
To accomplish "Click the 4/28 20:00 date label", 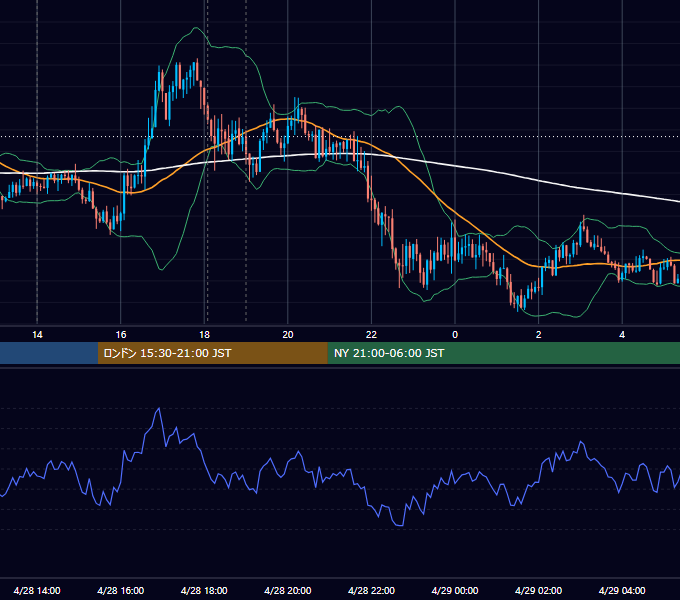I will [x=288, y=590].
